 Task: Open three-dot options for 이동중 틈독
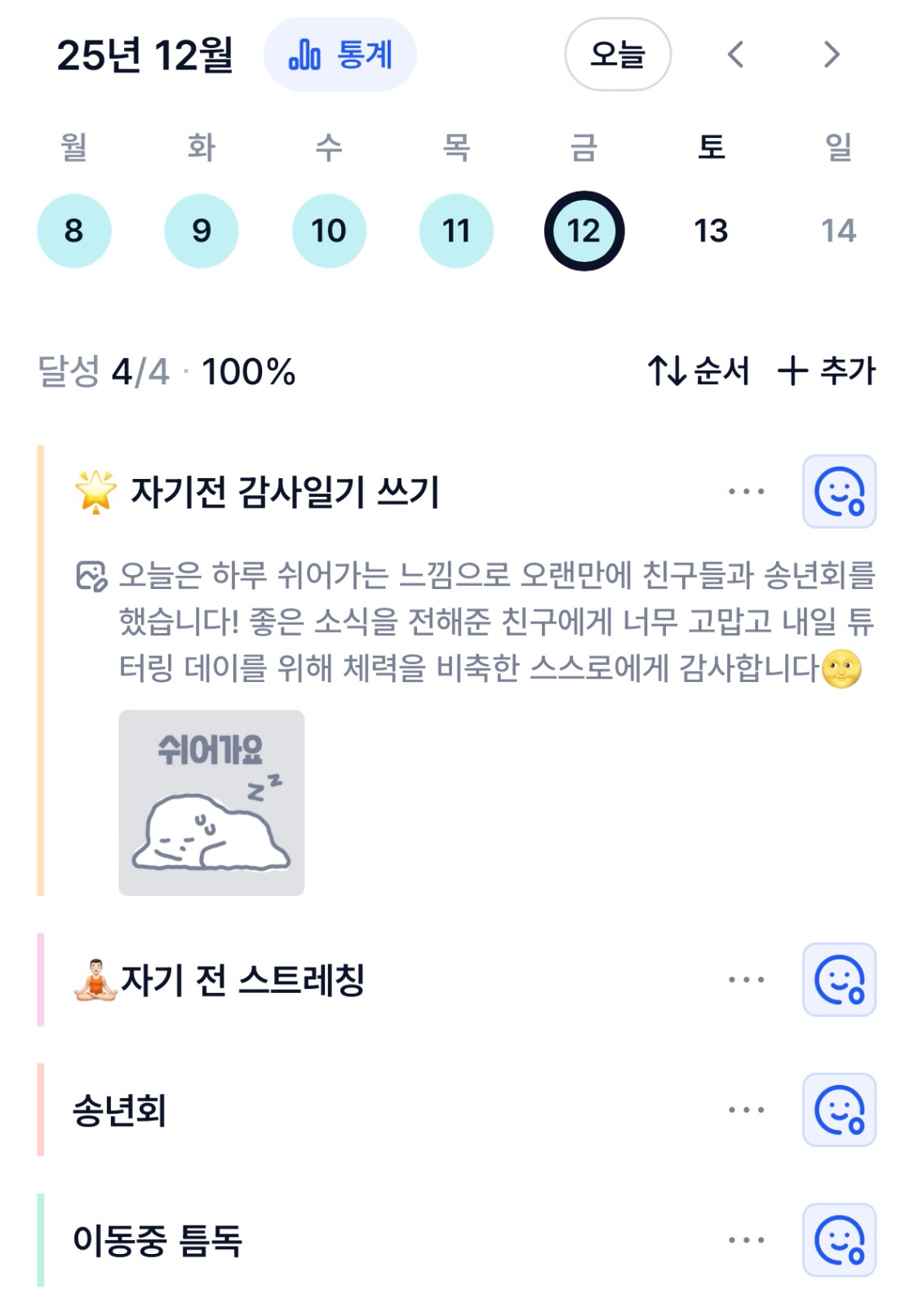746,1240
